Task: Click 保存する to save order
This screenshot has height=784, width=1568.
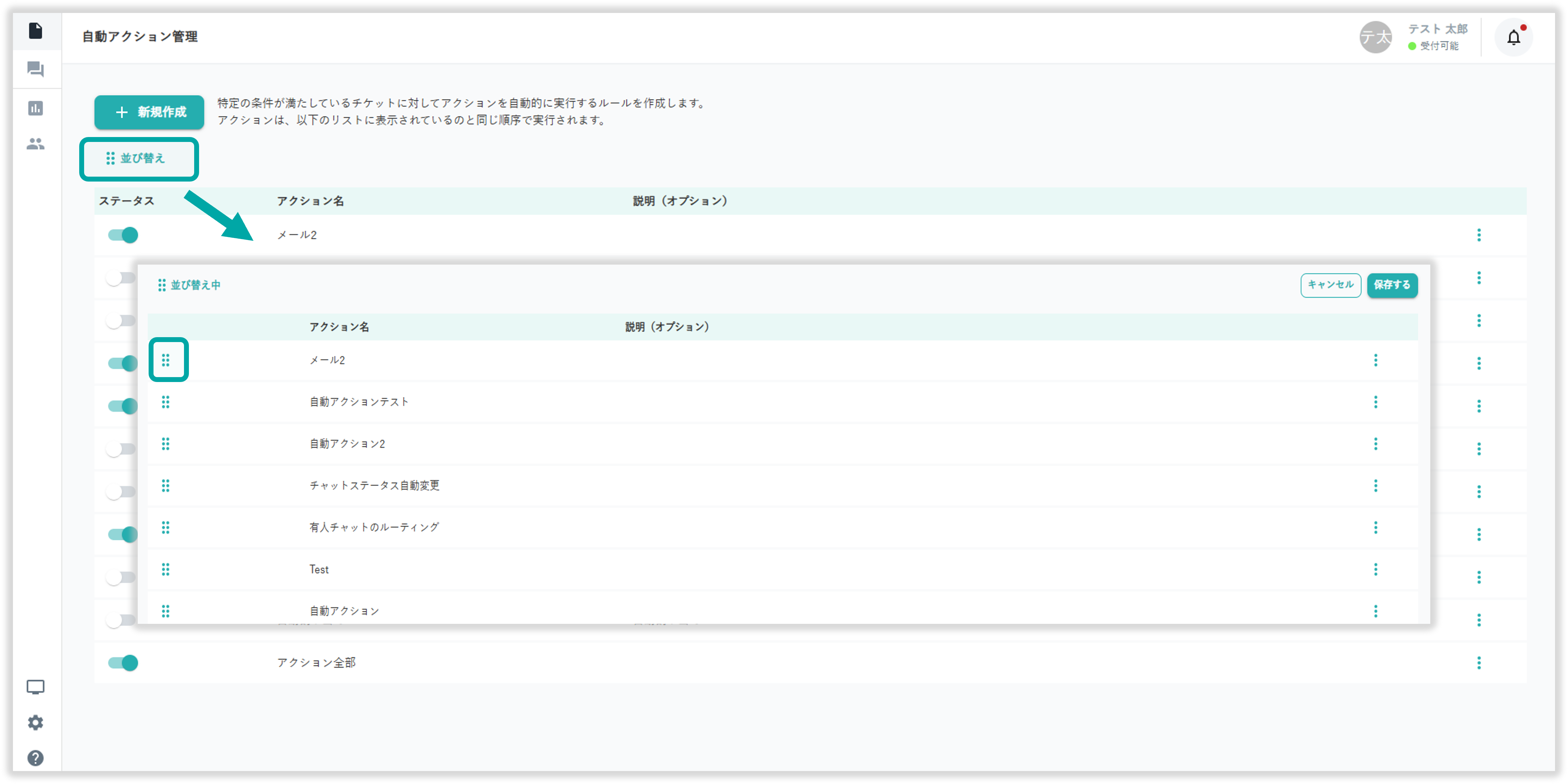Action: 1391,285
